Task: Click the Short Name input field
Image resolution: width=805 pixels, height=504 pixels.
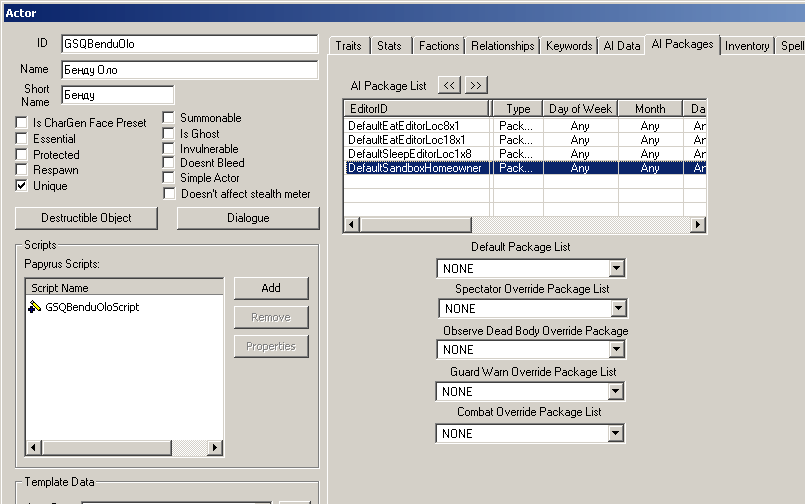Action: 118,95
